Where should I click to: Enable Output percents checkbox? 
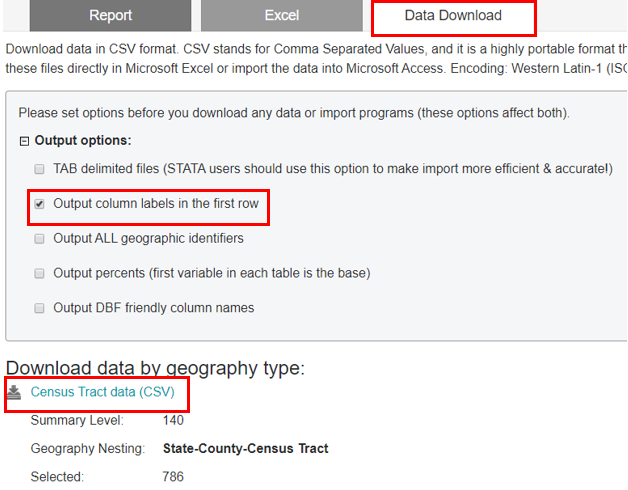(40, 273)
